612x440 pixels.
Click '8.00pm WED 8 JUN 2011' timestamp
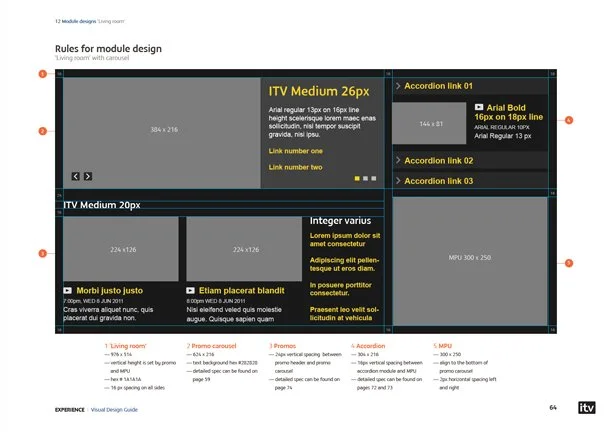pos(216,301)
